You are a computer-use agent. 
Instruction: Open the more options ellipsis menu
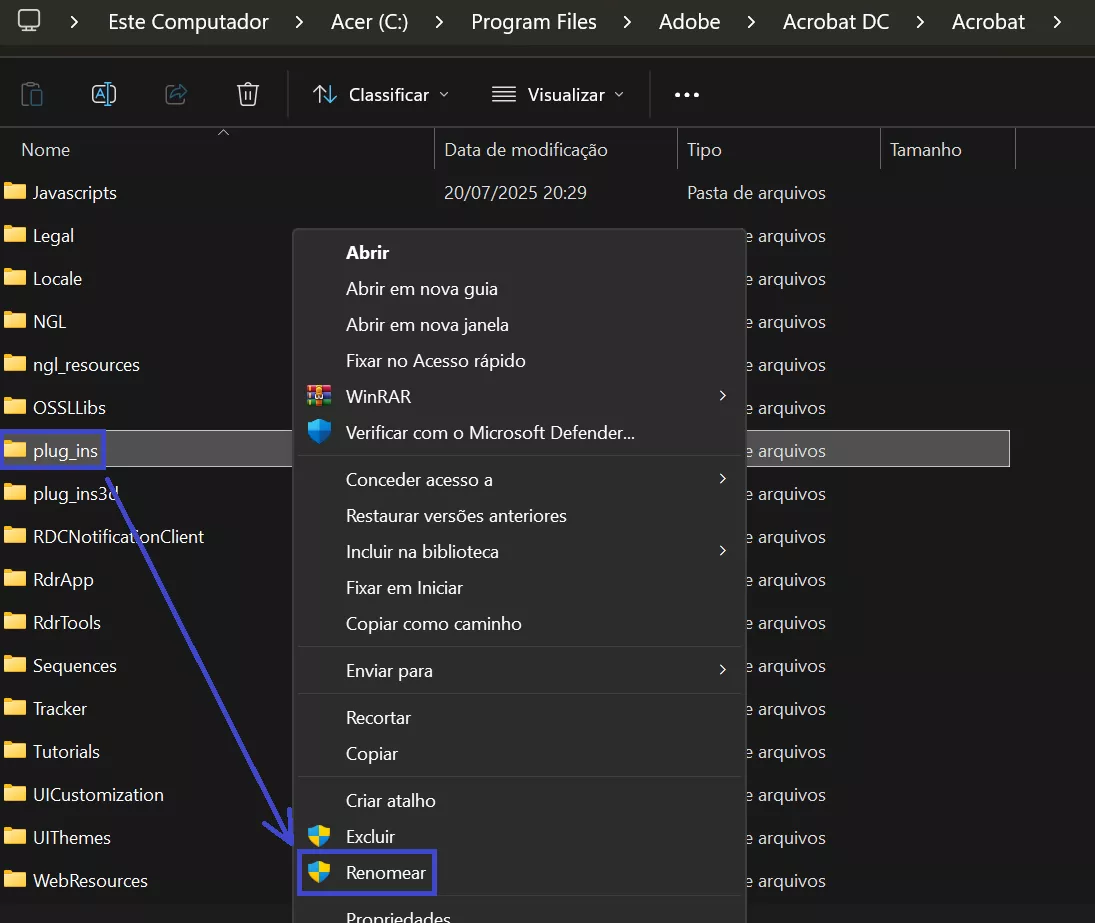686,94
